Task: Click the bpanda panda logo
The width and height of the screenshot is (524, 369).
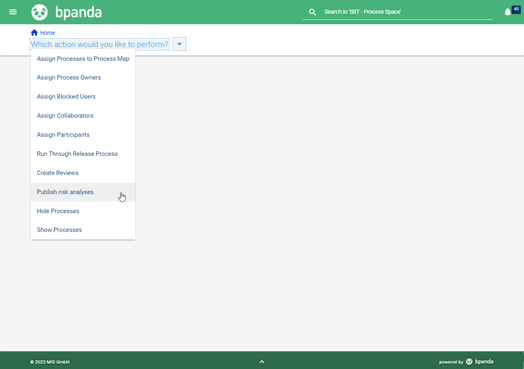Action: 39,12
